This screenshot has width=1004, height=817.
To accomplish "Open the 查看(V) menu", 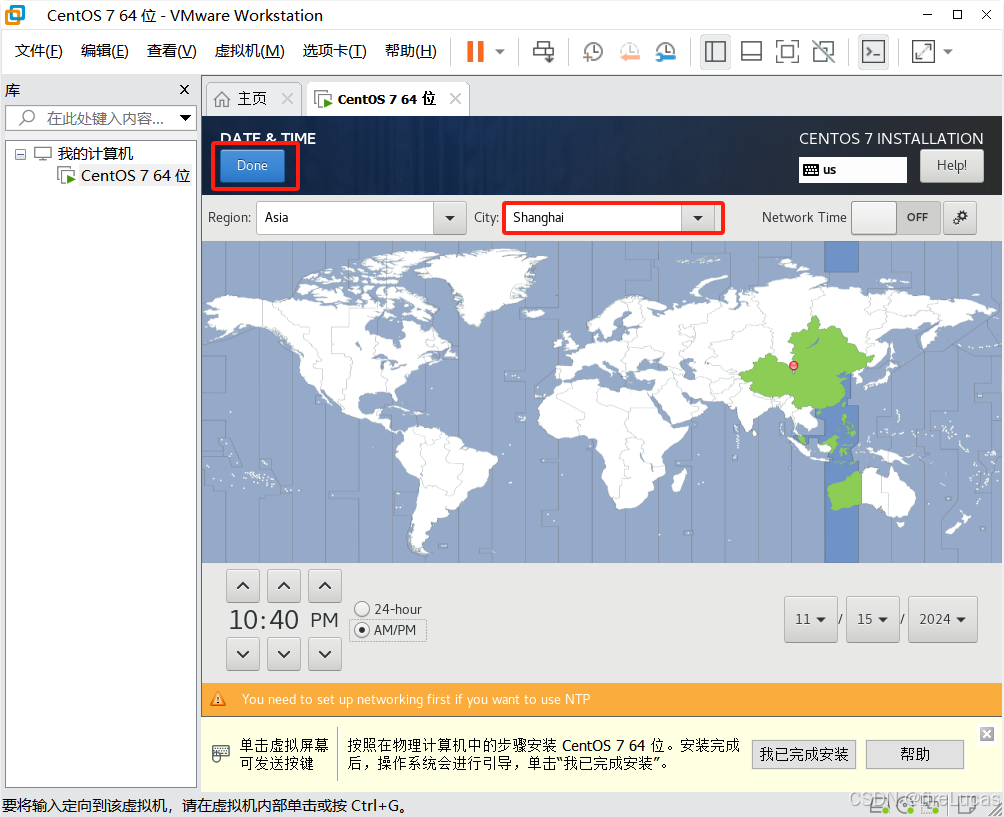I will [x=171, y=51].
